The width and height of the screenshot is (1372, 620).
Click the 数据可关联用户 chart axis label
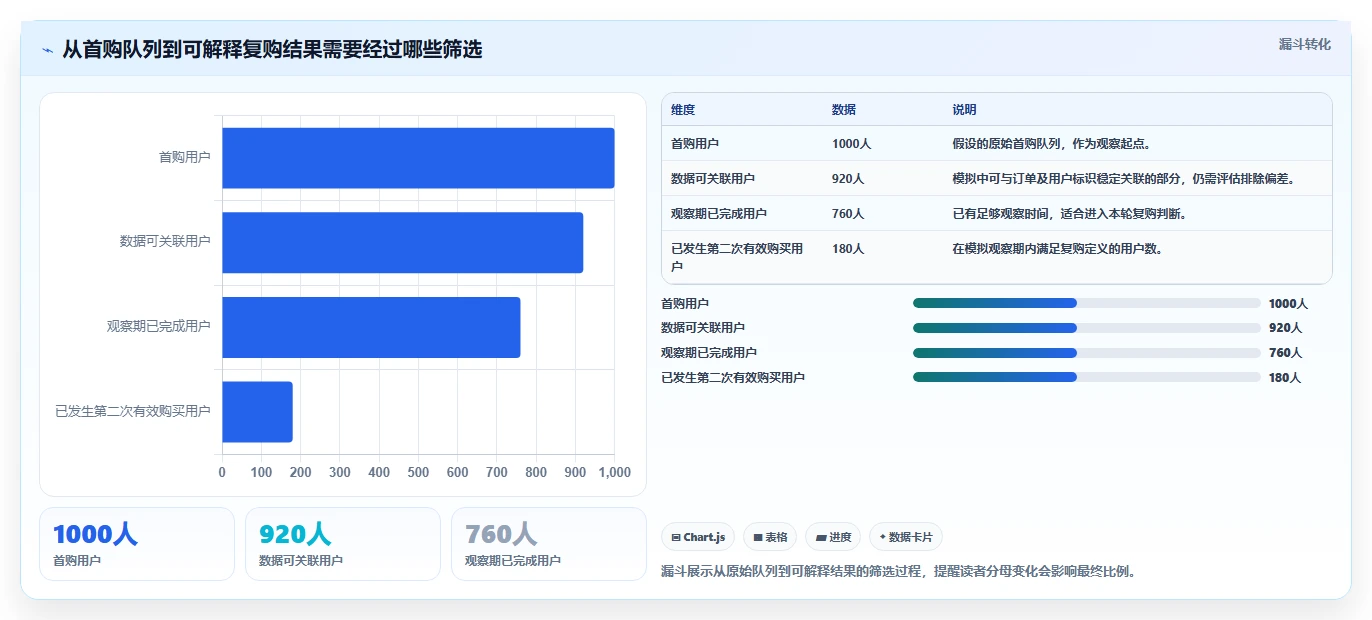tap(165, 241)
